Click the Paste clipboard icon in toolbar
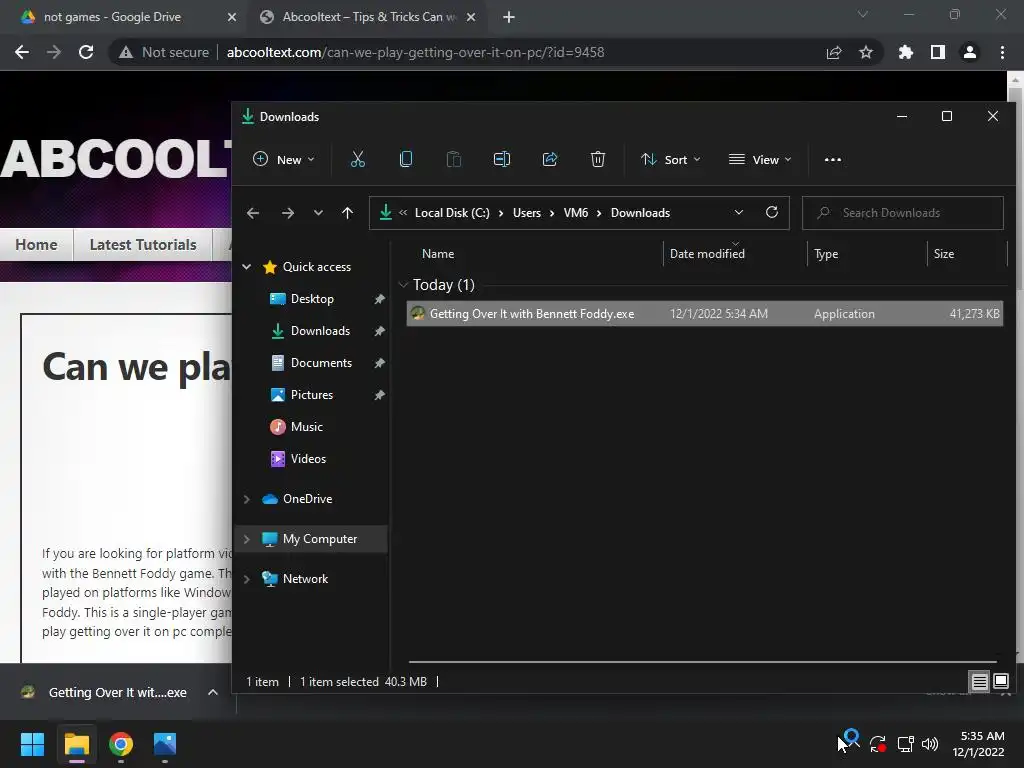Viewport: 1024px width, 768px height. coord(454,159)
